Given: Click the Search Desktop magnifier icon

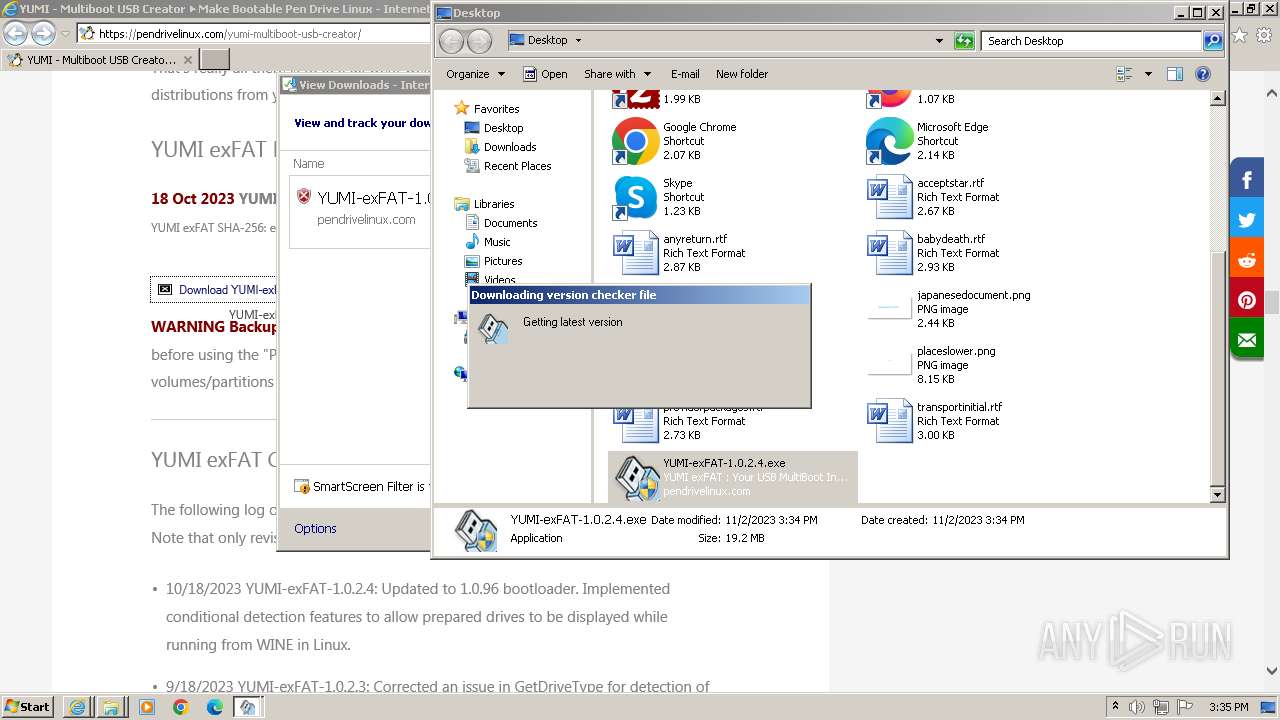Looking at the screenshot, I should click(1213, 41).
